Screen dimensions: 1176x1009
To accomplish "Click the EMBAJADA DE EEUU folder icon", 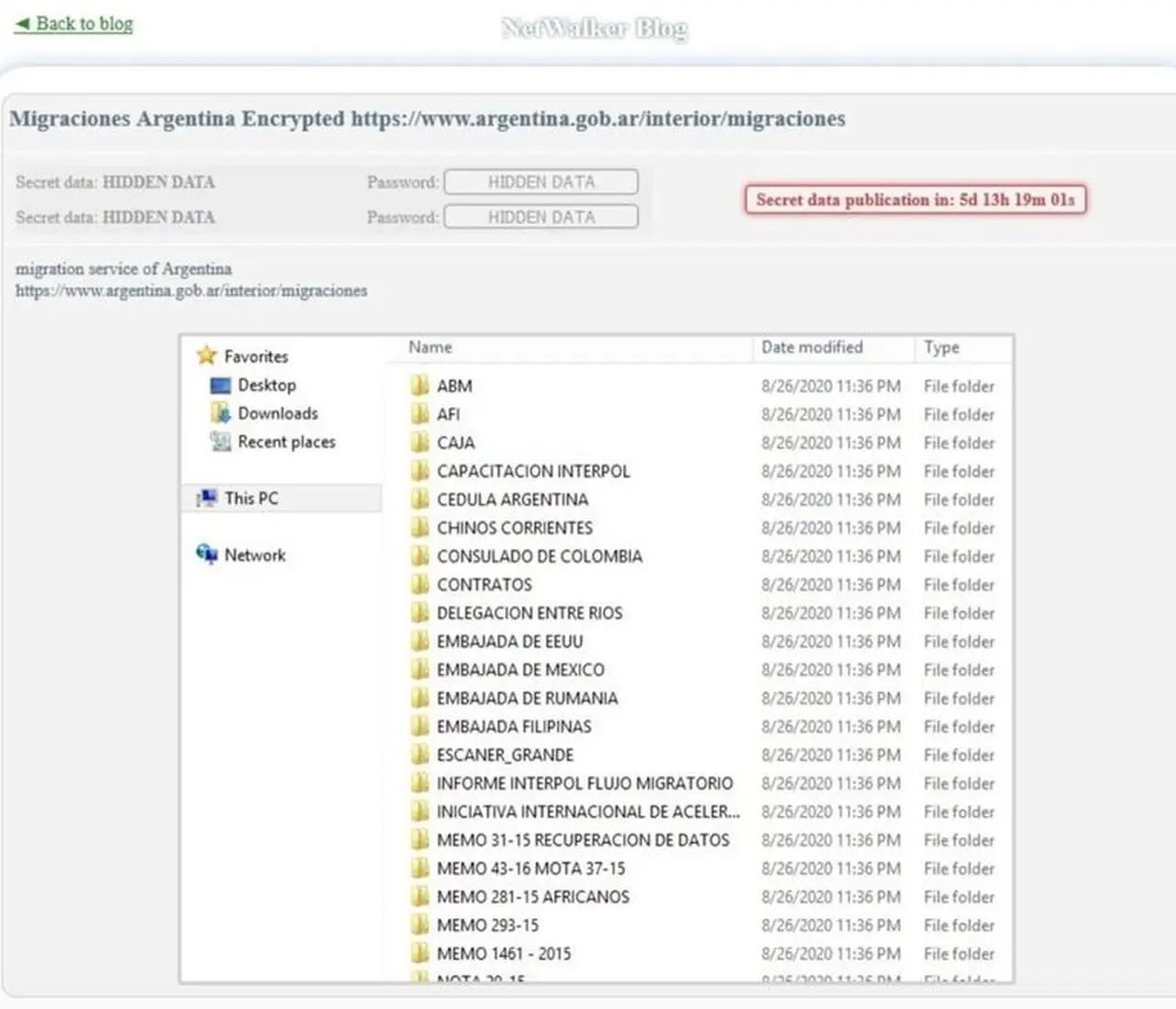I will (420, 641).
